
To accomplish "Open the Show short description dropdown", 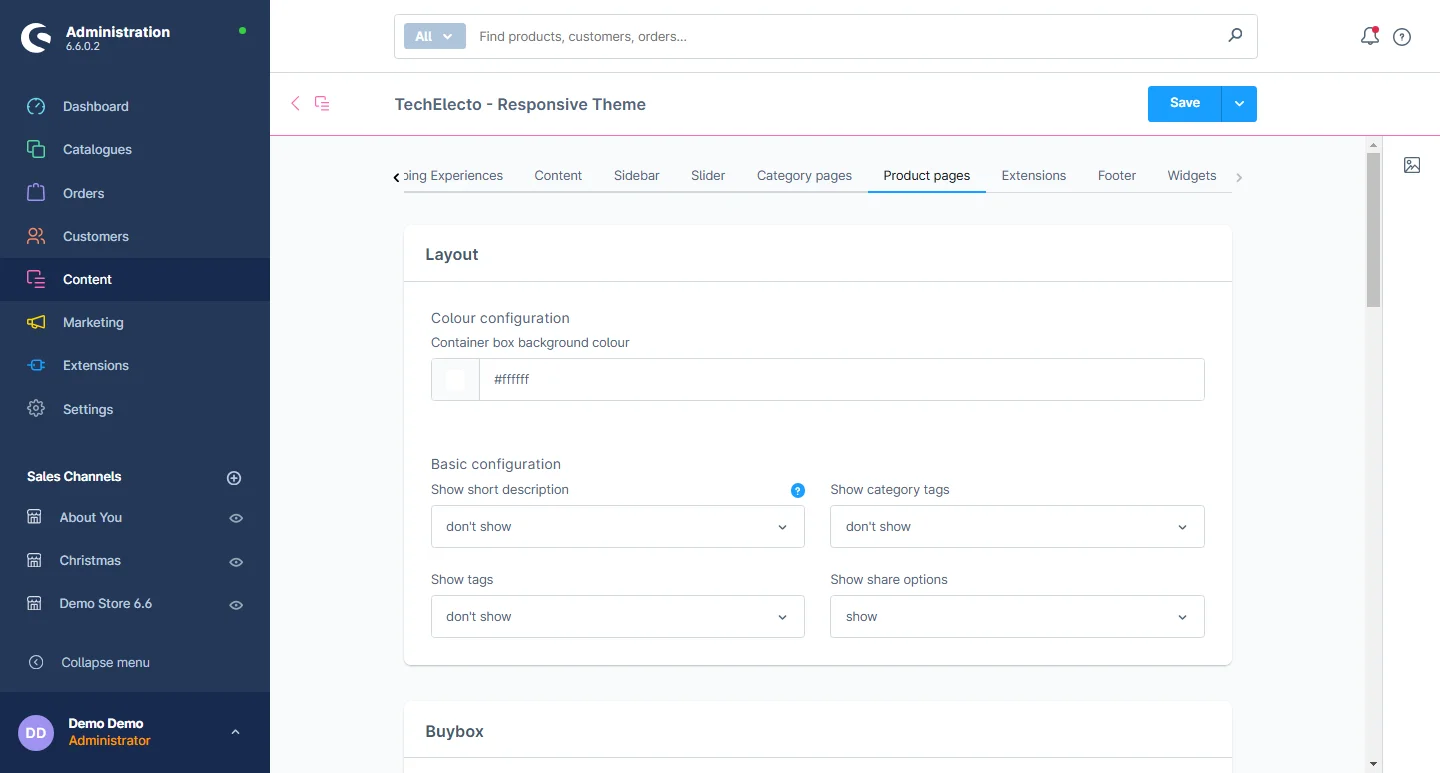I will [617, 526].
